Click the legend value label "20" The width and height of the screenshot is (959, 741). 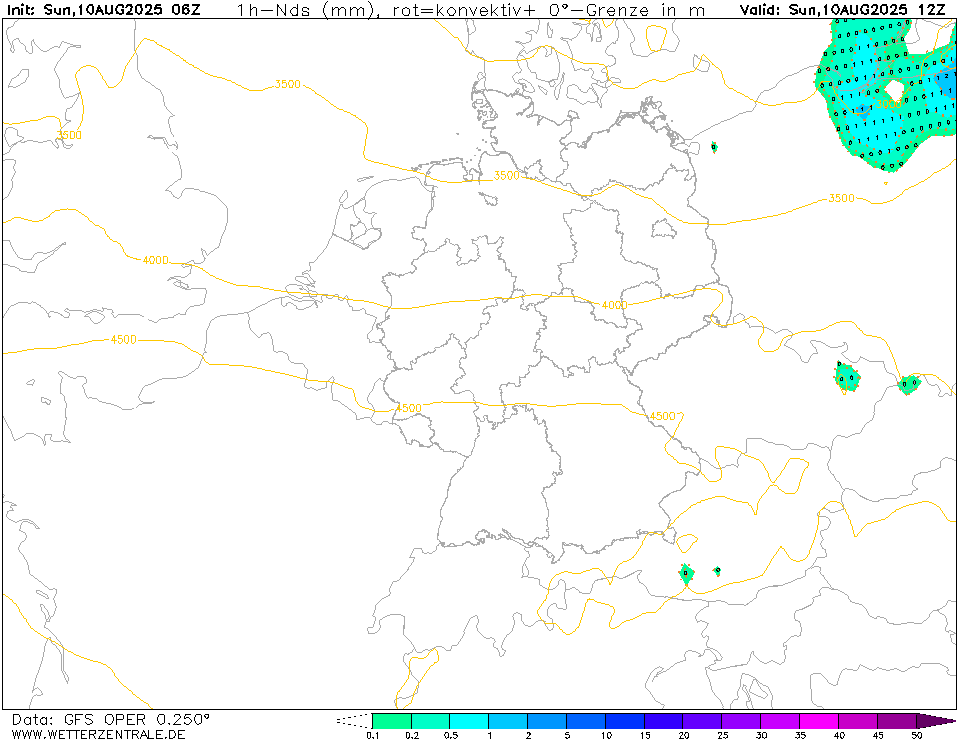[x=683, y=735]
